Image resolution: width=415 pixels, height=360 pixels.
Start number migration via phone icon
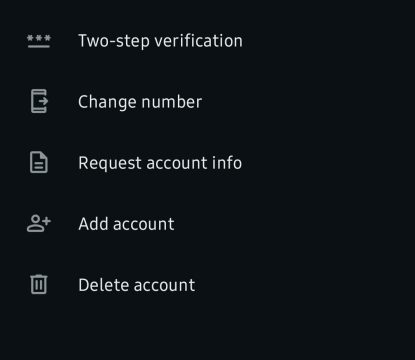(39, 101)
